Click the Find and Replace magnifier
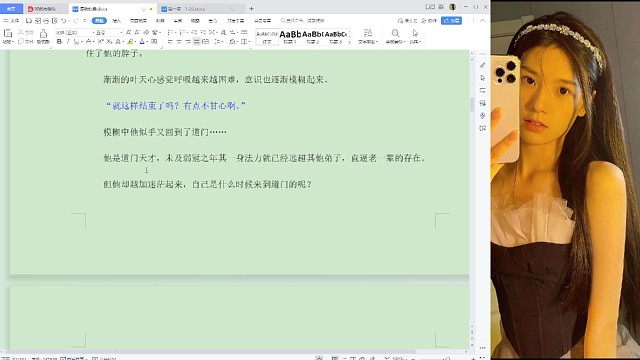 pos(395,33)
